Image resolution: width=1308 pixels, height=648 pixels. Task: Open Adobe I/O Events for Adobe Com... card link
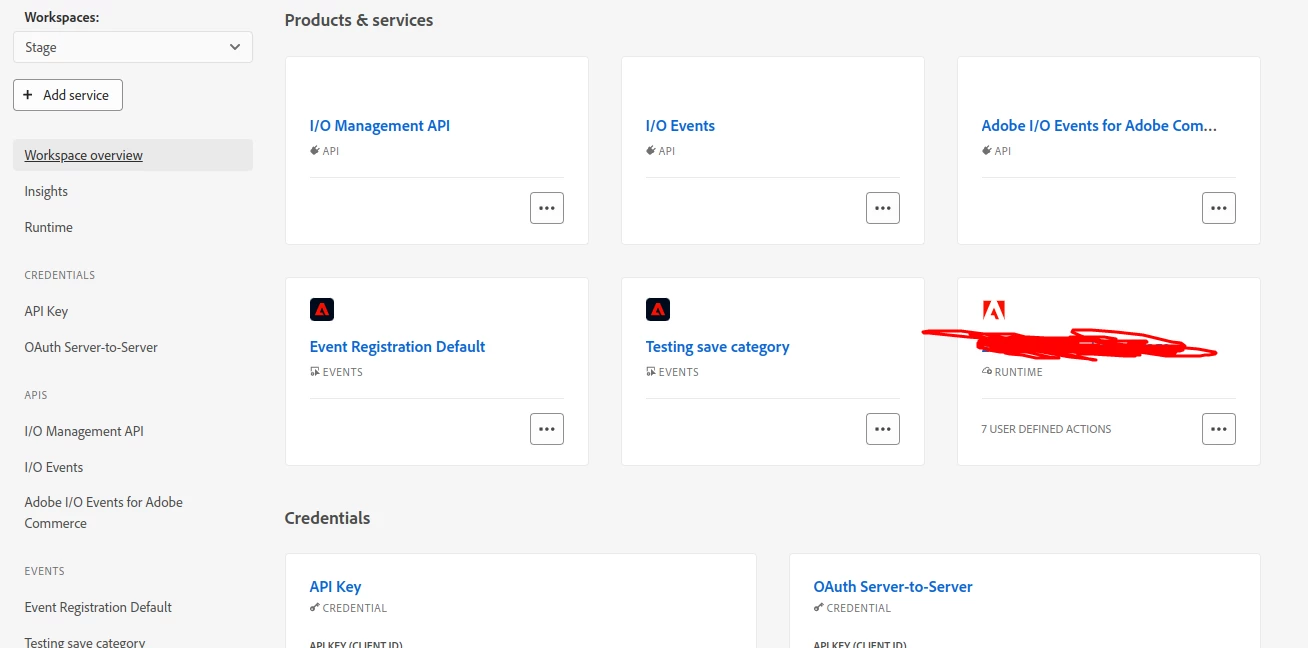[x=1099, y=126]
